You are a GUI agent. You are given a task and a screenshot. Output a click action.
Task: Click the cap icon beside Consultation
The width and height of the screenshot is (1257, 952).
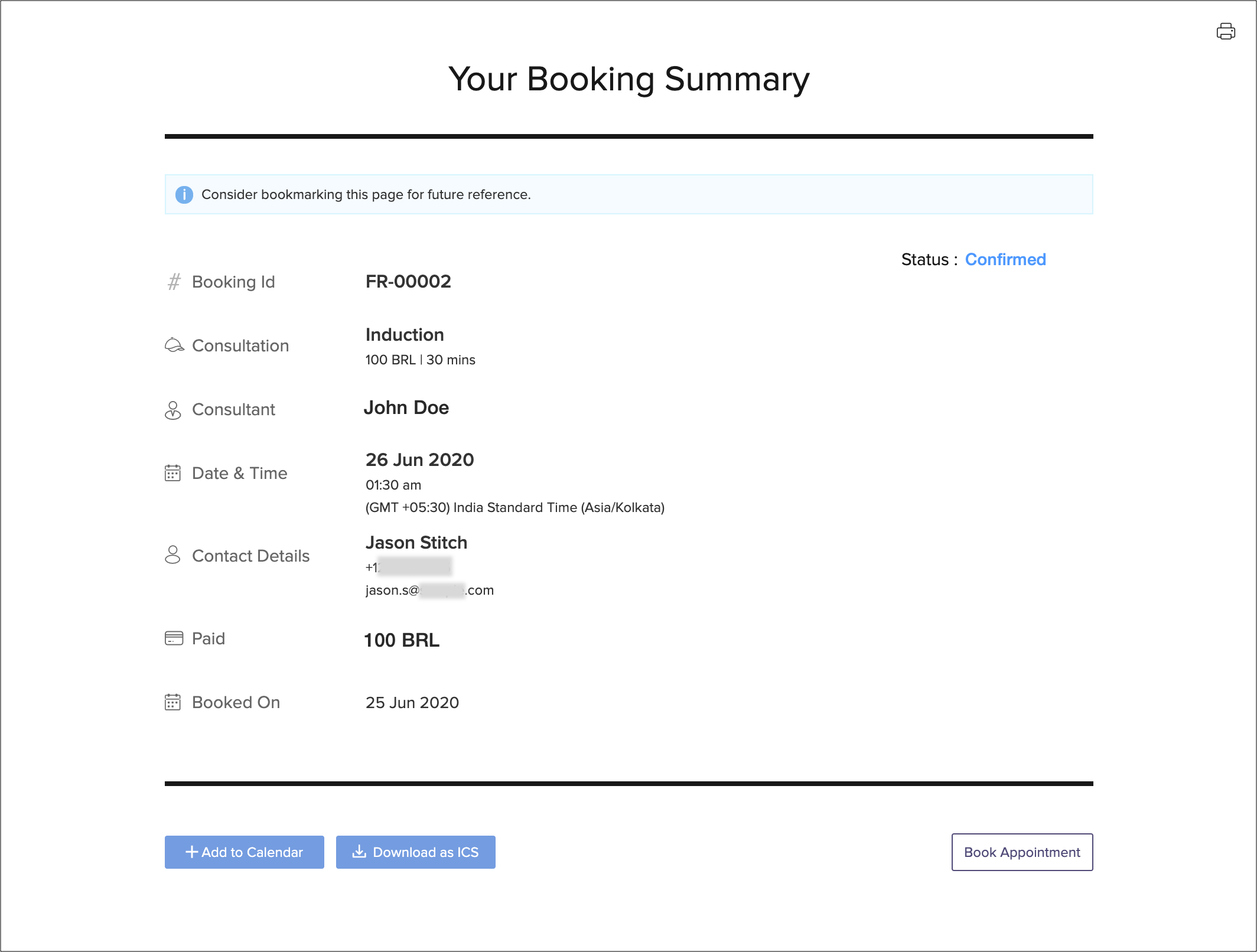174,345
